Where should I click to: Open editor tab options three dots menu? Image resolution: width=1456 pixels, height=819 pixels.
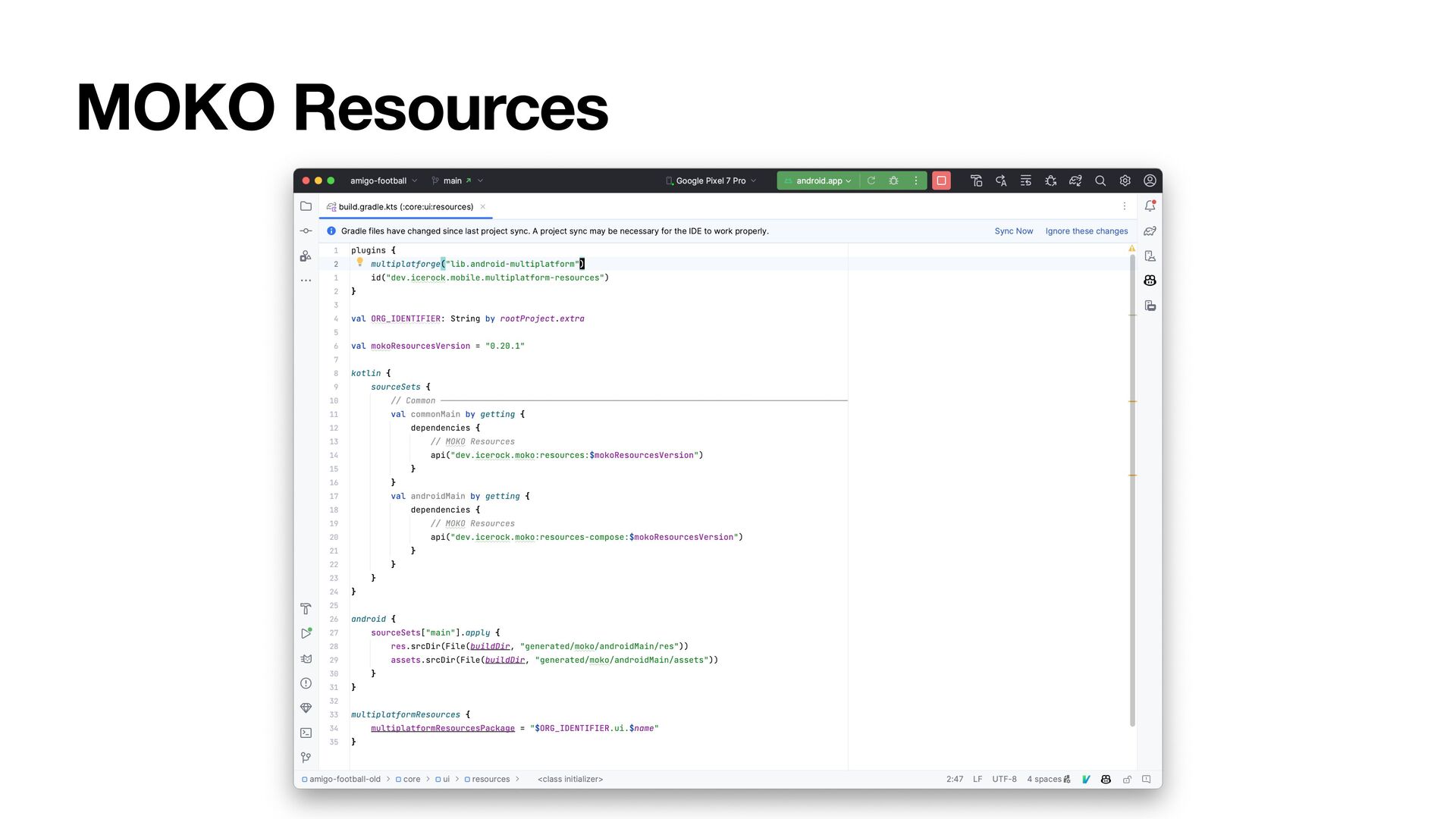coord(1125,206)
